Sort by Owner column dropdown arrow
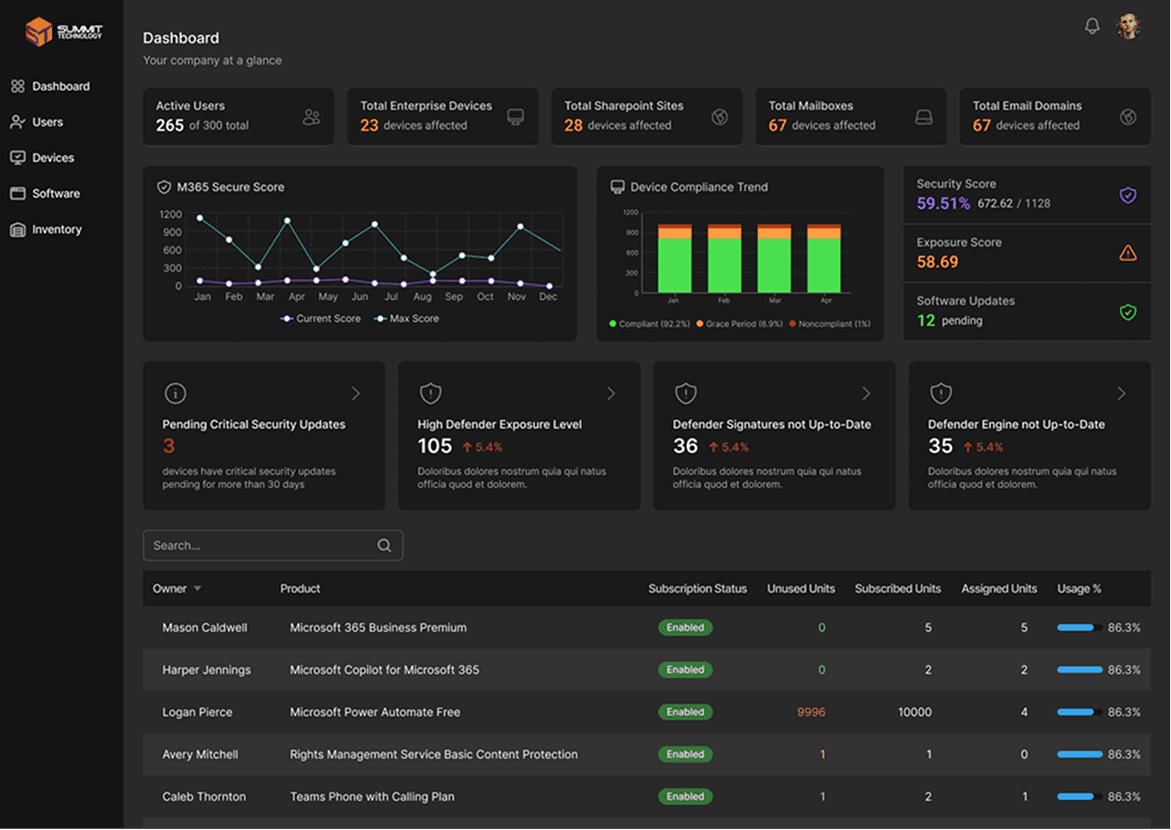 [197, 589]
